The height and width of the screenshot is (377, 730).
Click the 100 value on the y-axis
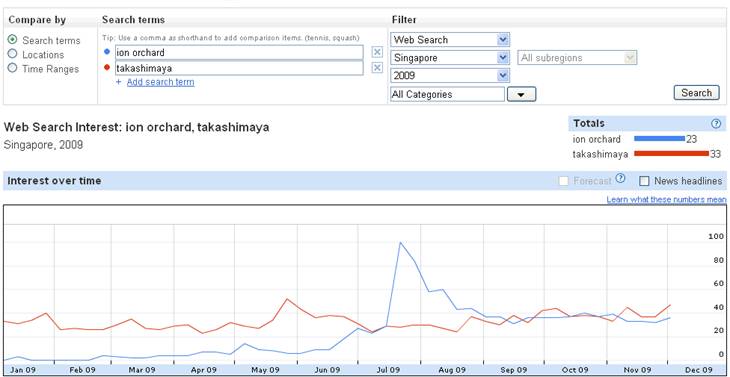tap(716, 236)
